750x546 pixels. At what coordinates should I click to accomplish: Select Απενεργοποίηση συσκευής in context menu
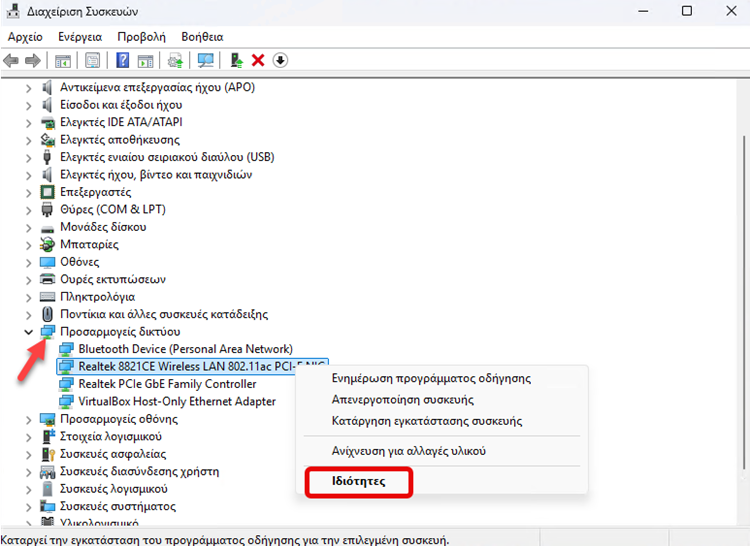click(x=402, y=400)
